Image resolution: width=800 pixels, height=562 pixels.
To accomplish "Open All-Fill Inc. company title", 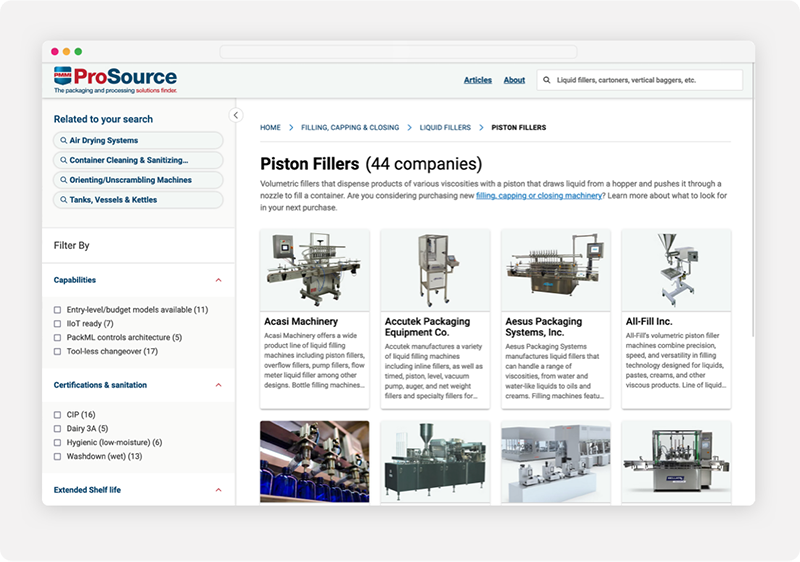I will (649, 322).
